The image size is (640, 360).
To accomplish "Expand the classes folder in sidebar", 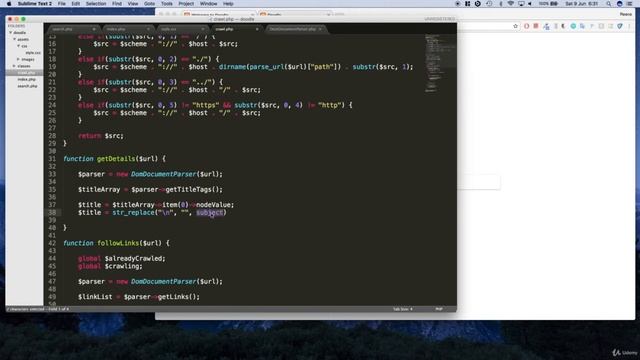I will click(15, 66).
